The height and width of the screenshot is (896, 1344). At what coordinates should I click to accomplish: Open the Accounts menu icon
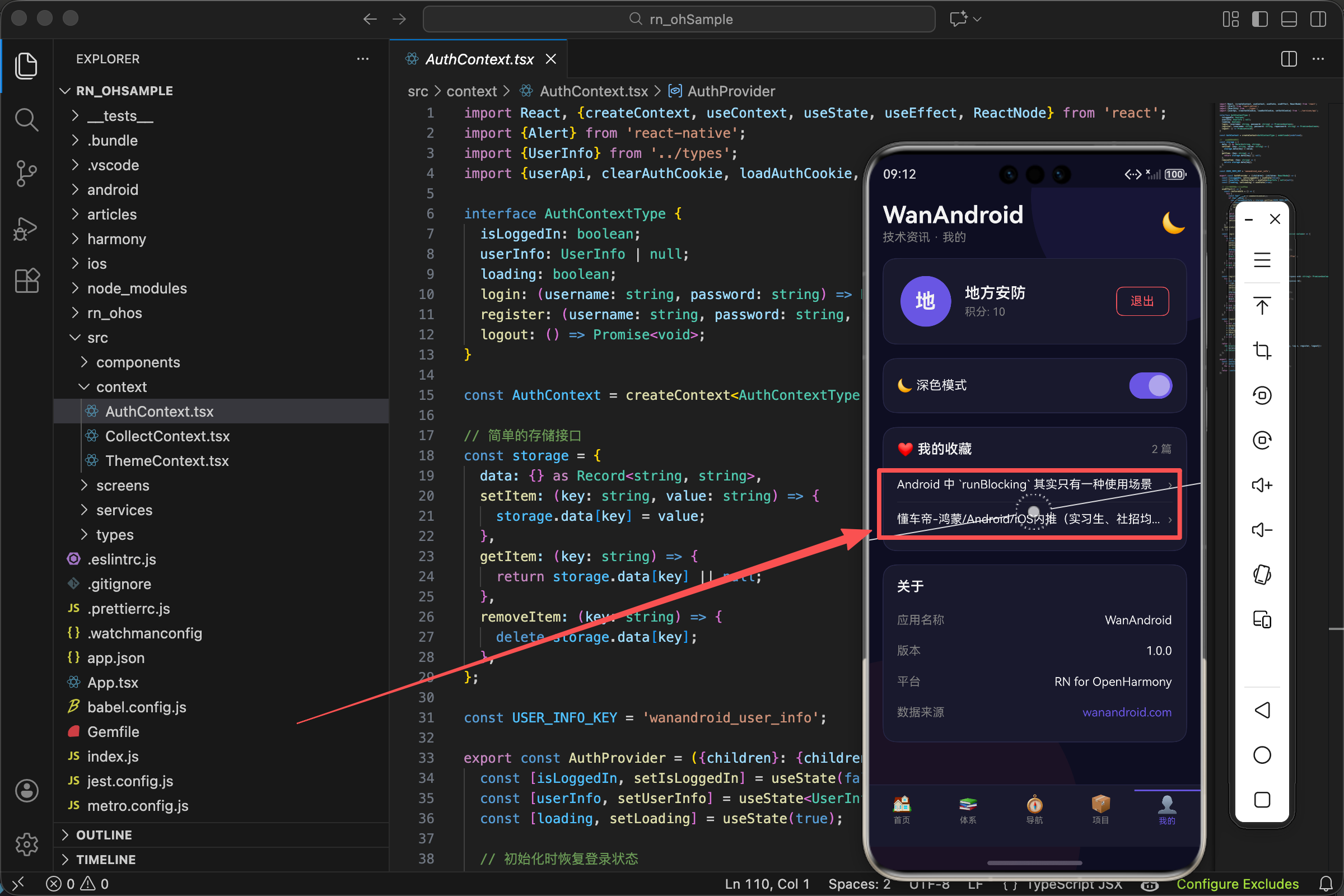(26, 790)
